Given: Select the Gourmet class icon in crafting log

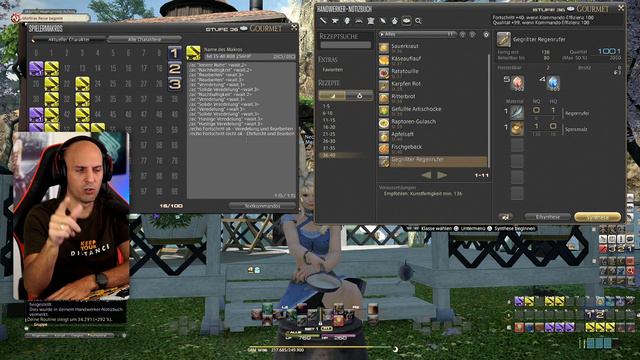Looking at the screenshot, I should (x=406, y=20).
